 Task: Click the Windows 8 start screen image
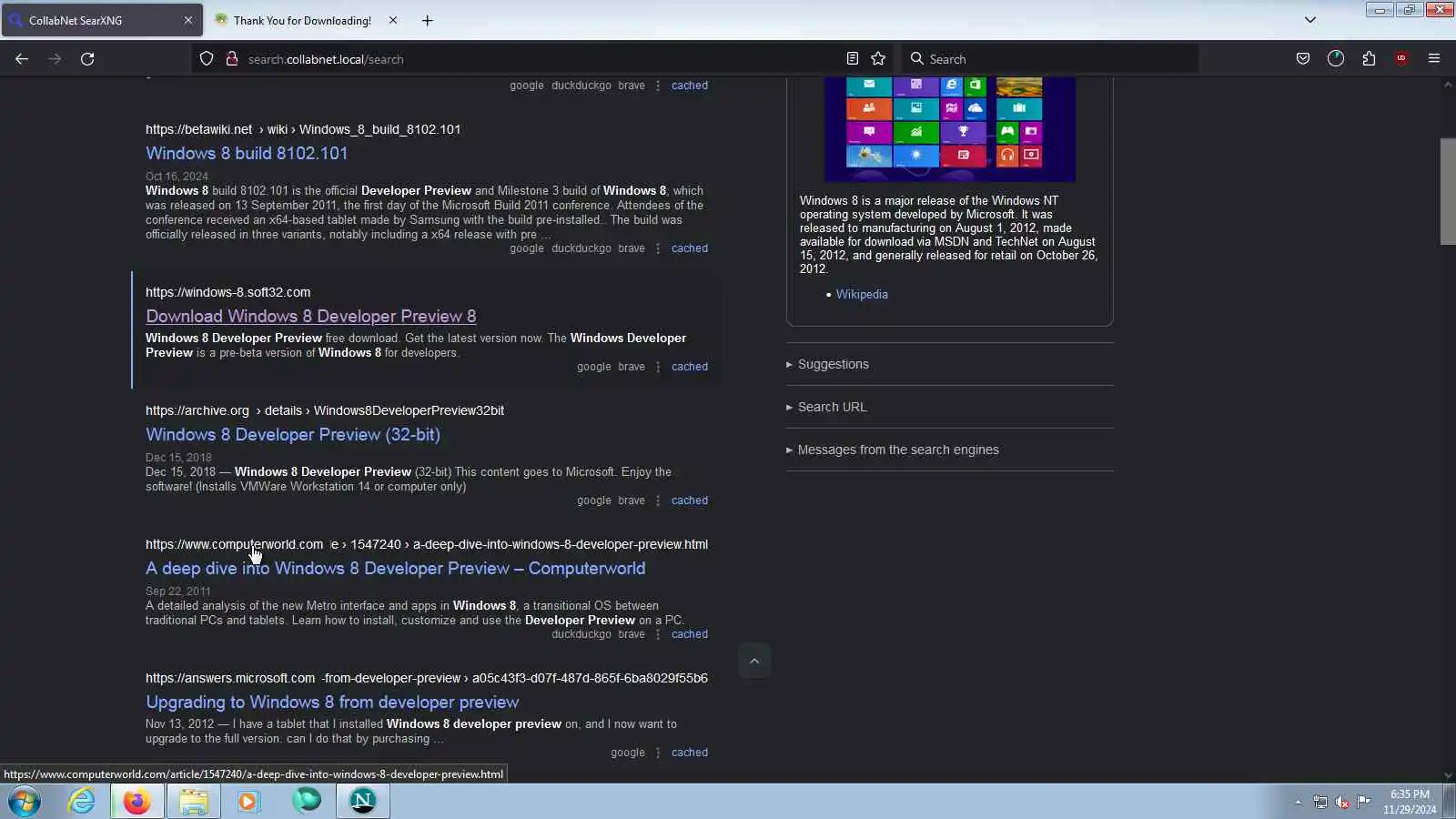(x=950, y=129)
